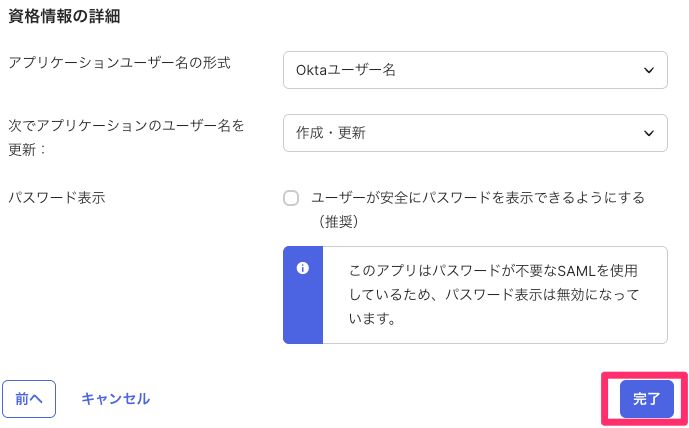Go back with the 前へ button

(29, 398)
